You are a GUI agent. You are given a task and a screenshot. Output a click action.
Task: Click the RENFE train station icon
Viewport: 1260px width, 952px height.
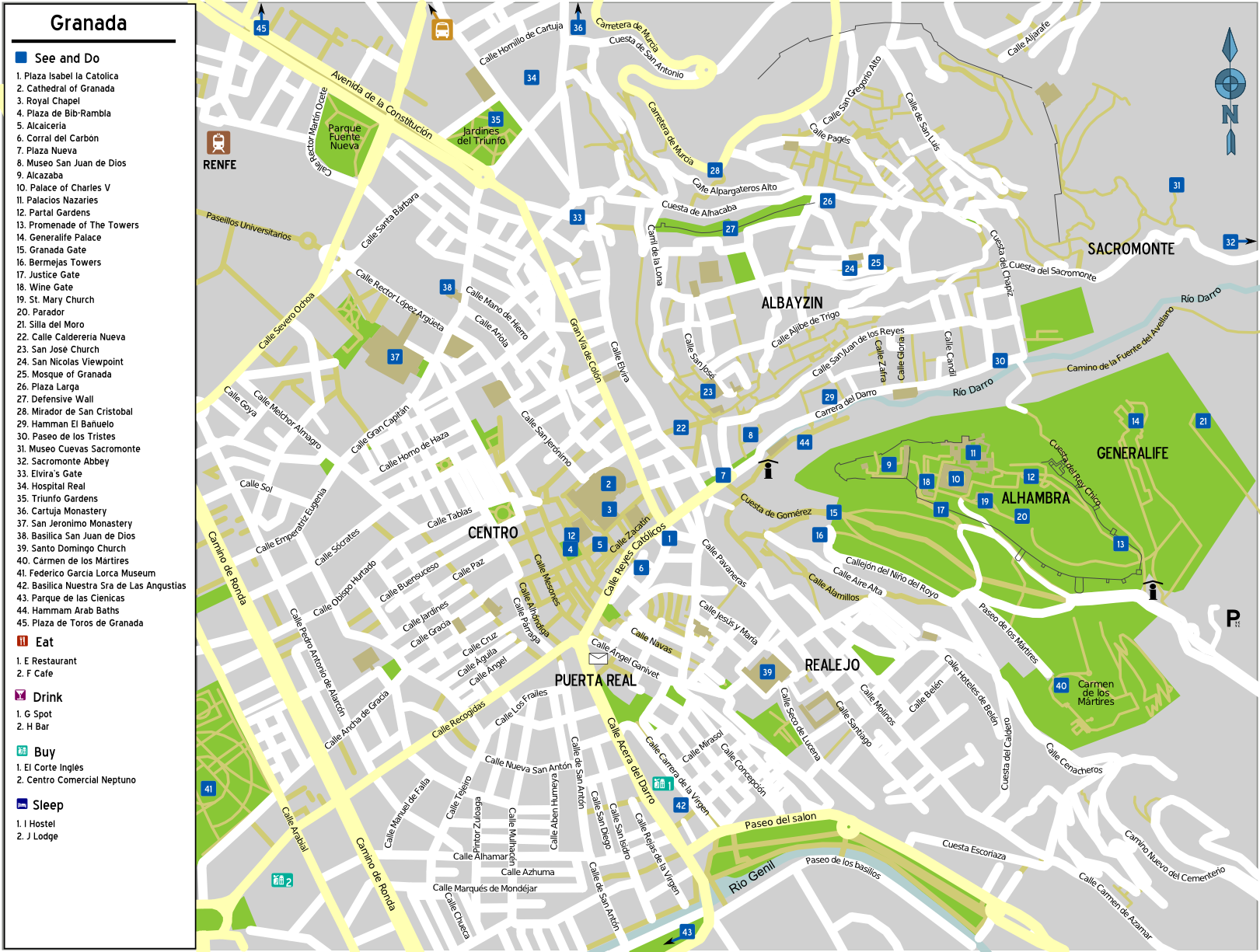click(x=218, y=144)
